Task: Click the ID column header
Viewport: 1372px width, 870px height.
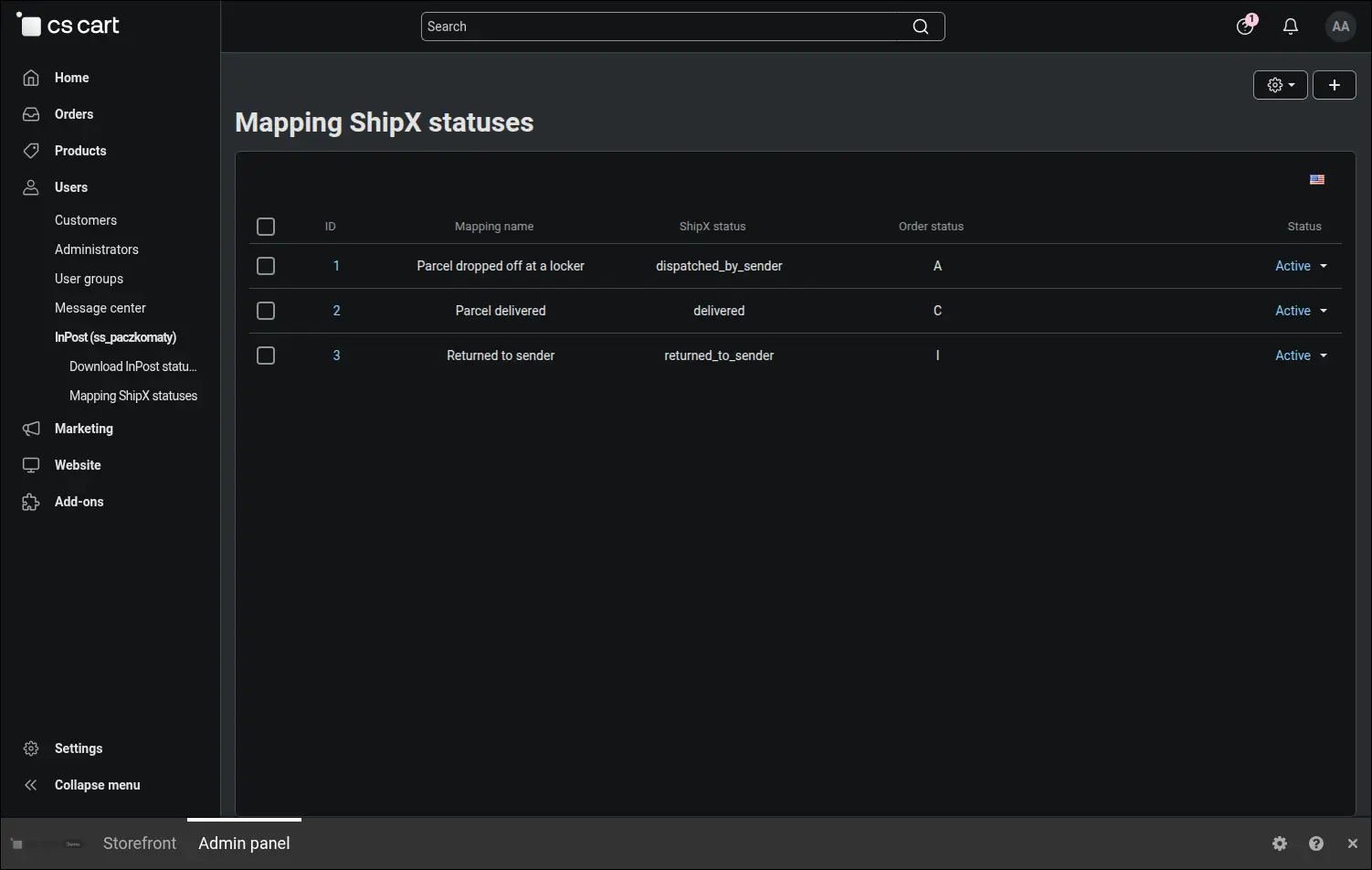Action: pos(331,227)
